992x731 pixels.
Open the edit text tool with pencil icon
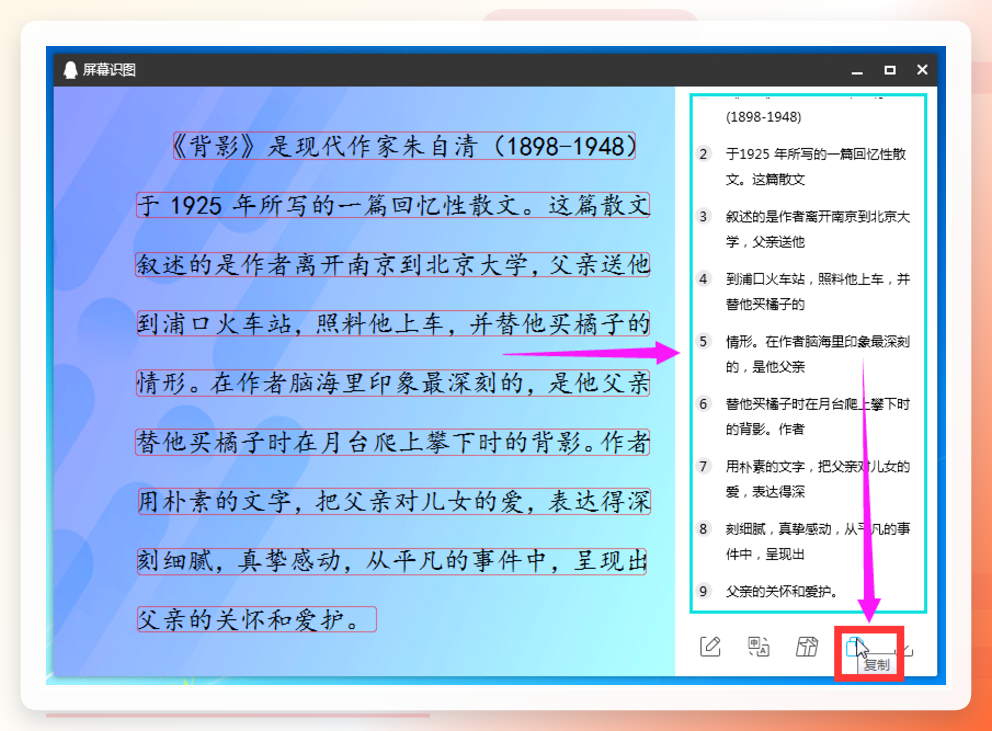point(710,647)
